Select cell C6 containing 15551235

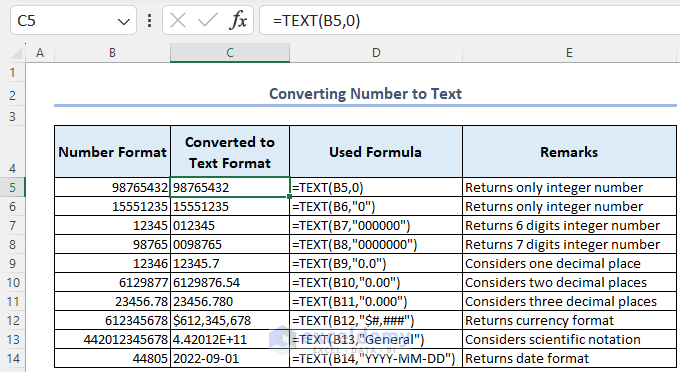pos(230,206)
